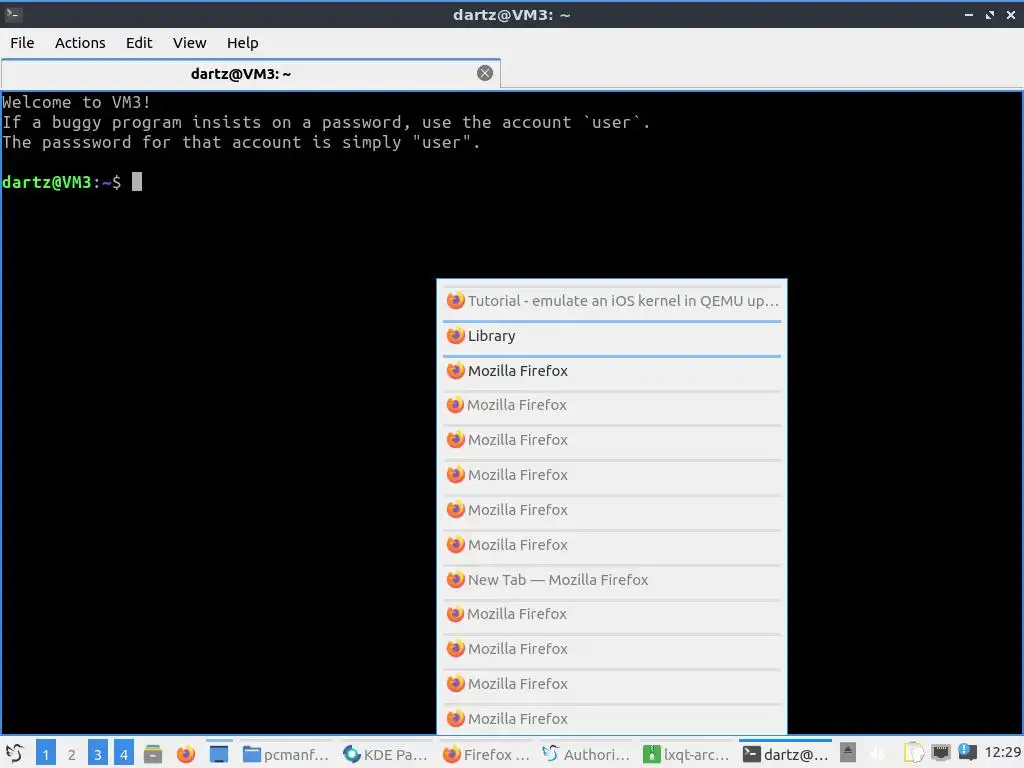Click the 12:29 panel clock
Viewport: 1024px width, 768px height.
1002,753
